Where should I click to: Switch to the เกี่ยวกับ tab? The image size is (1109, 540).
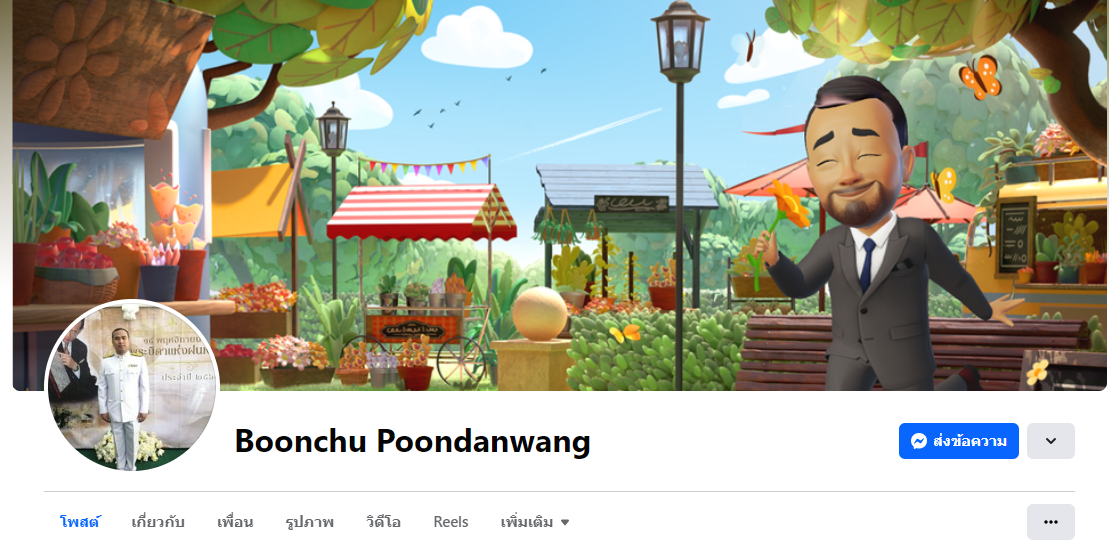(x=158, y=522)
